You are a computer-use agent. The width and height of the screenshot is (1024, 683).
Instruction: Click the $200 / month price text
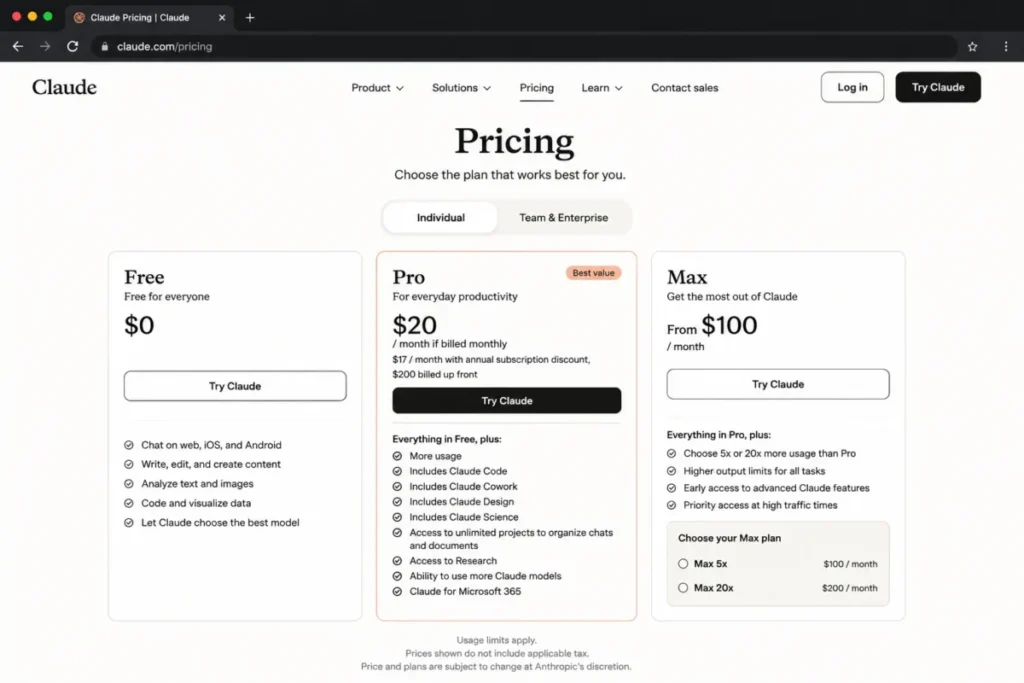point(850,588)
